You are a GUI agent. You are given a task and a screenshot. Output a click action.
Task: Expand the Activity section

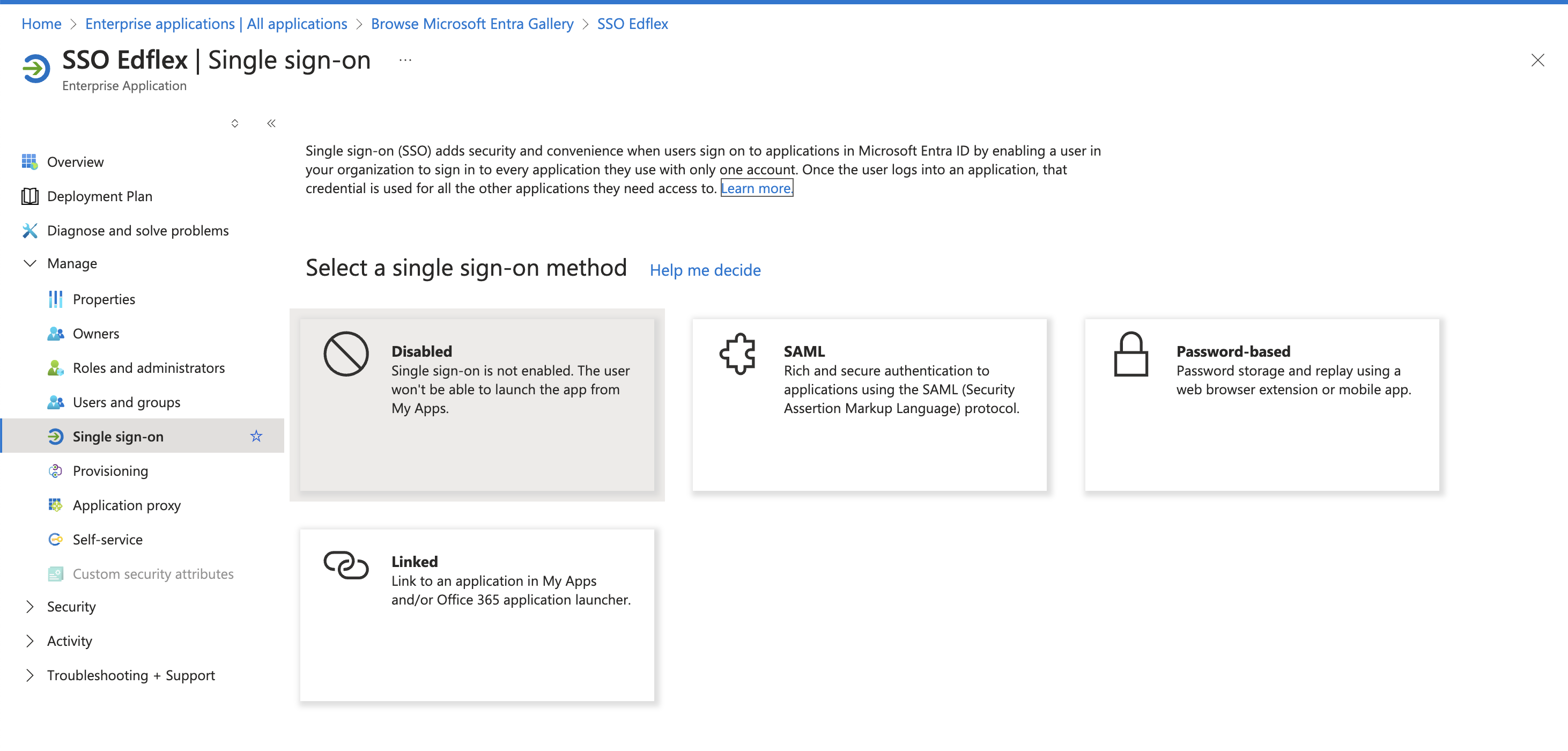[x=30, y=640]
